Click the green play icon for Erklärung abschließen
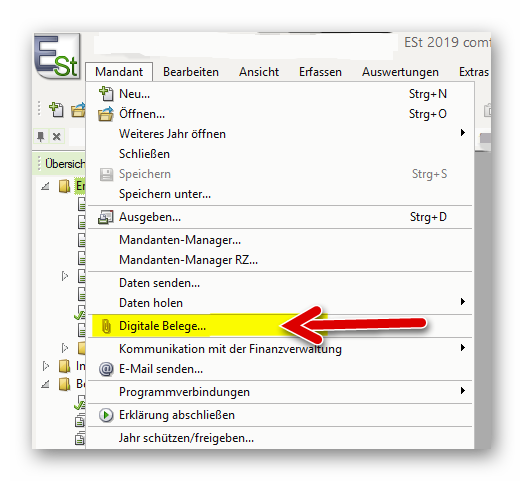This screenshot has width=523, height=481. pyautogui.click(x=106, y=415)
